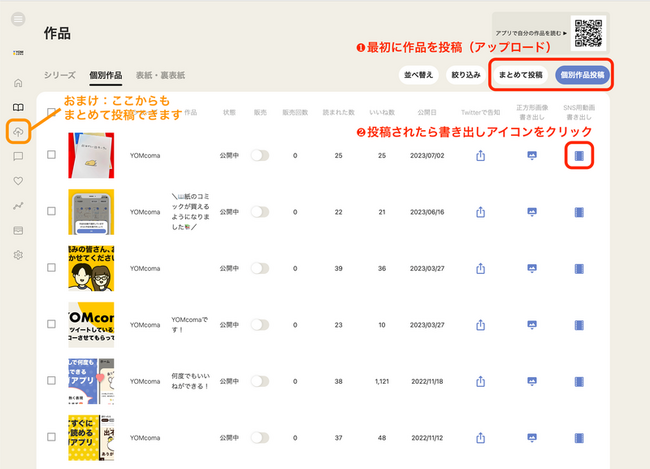Click SNS video export icon for 2023/07/02 work
The width and height of the screenshot is (650, 469).
click(x=578, y=155)
